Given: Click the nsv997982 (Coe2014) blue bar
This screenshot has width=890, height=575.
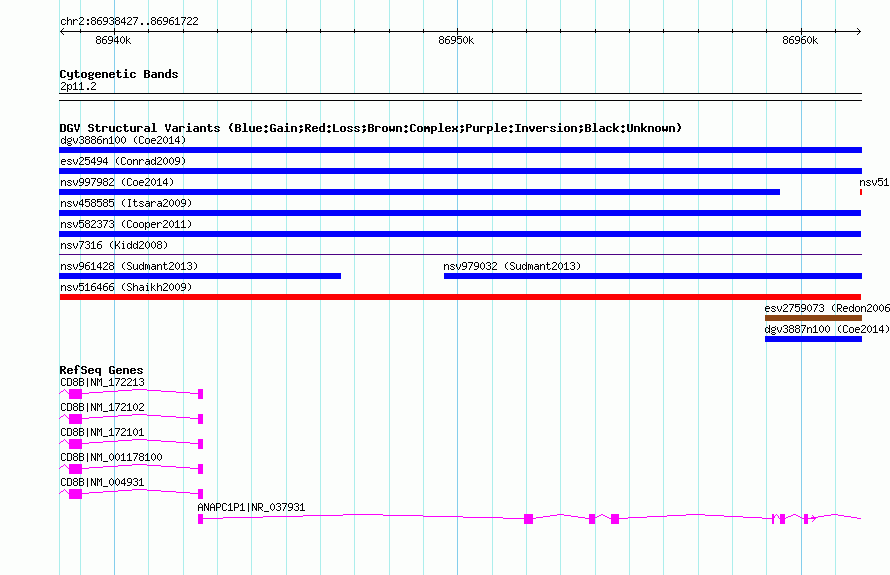Looking at the screenshot, I should point(419,192).
